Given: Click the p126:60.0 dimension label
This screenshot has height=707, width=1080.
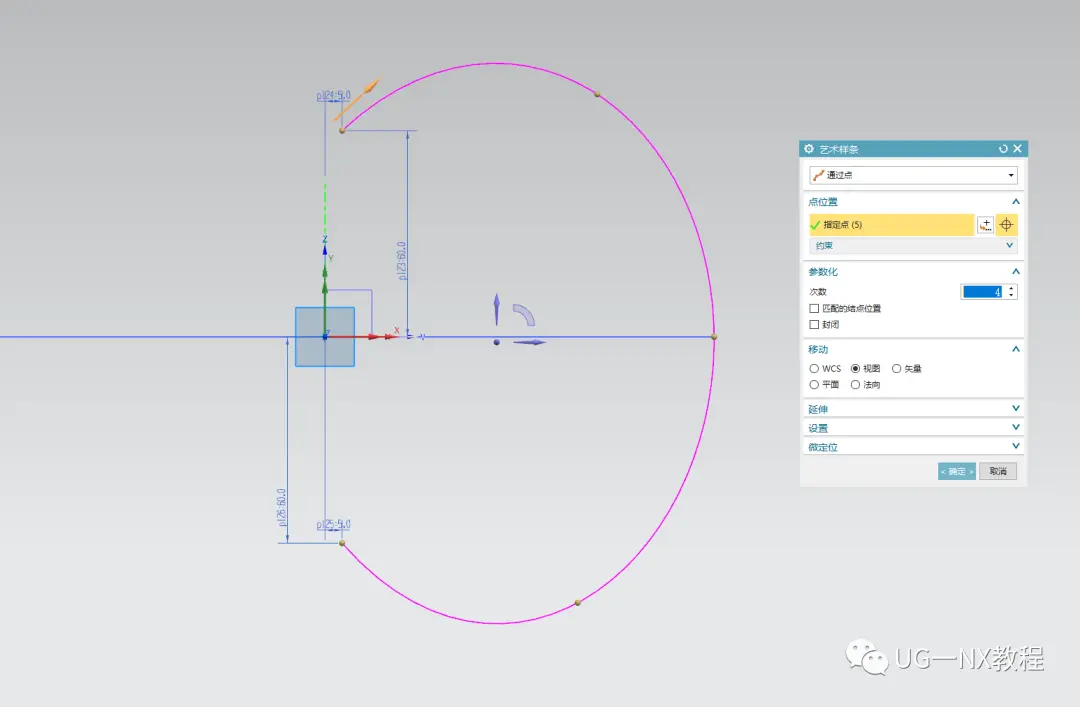Looking at the screenshot, I should pos(281,508).
